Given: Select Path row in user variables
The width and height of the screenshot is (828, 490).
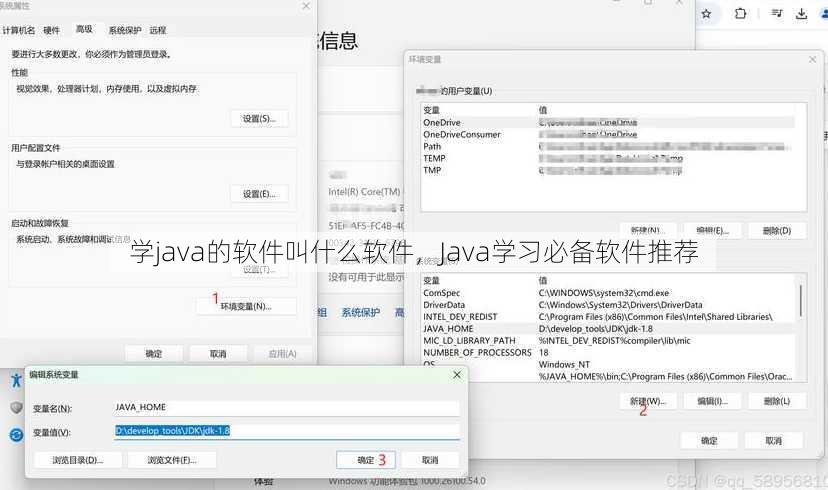Looking at the screenshot, I should (x=608, y=146).
